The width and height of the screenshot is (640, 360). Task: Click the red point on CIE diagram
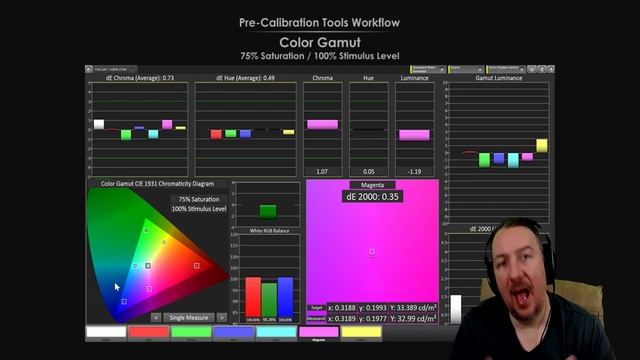point(196,266)
